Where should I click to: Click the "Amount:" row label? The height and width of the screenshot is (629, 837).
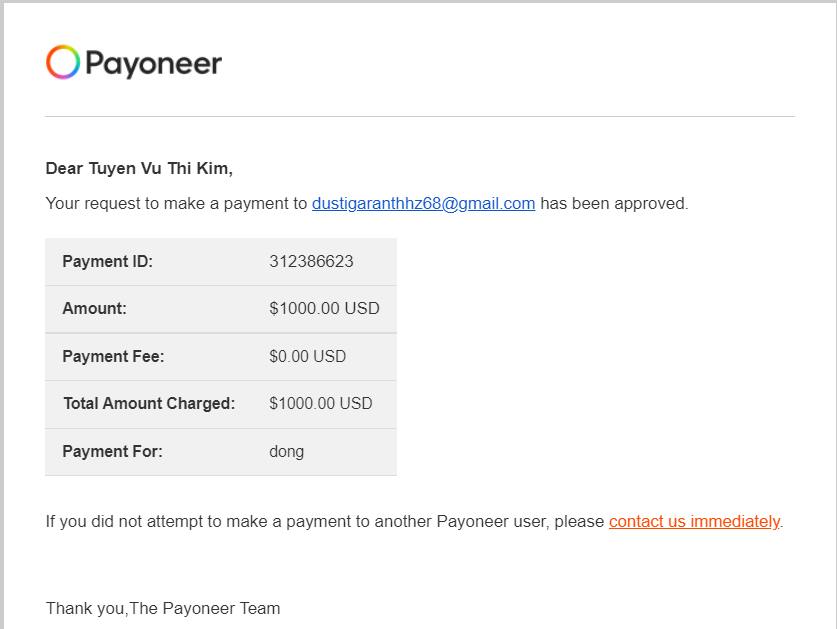(94, 309)
